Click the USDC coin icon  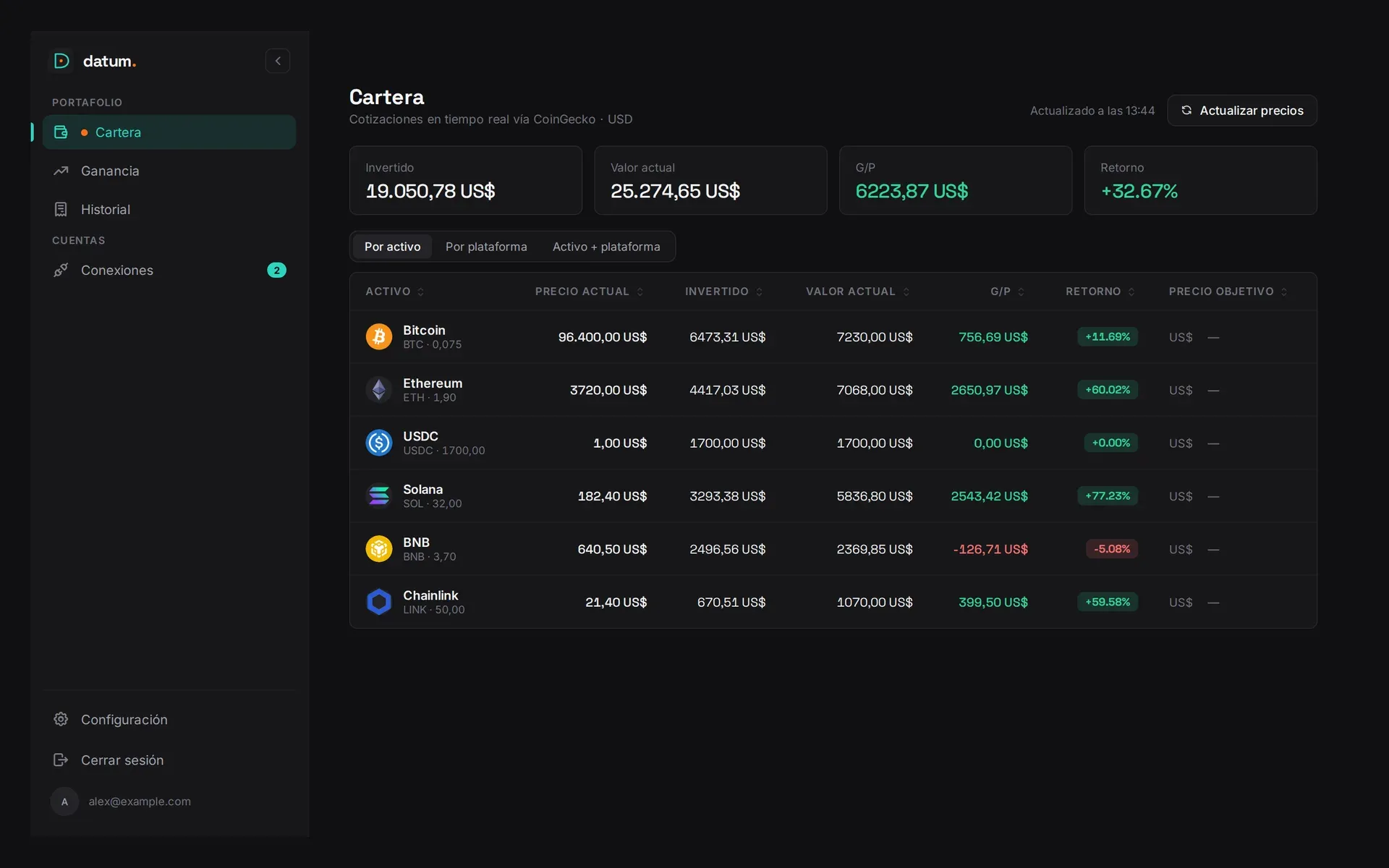[379, 443]
